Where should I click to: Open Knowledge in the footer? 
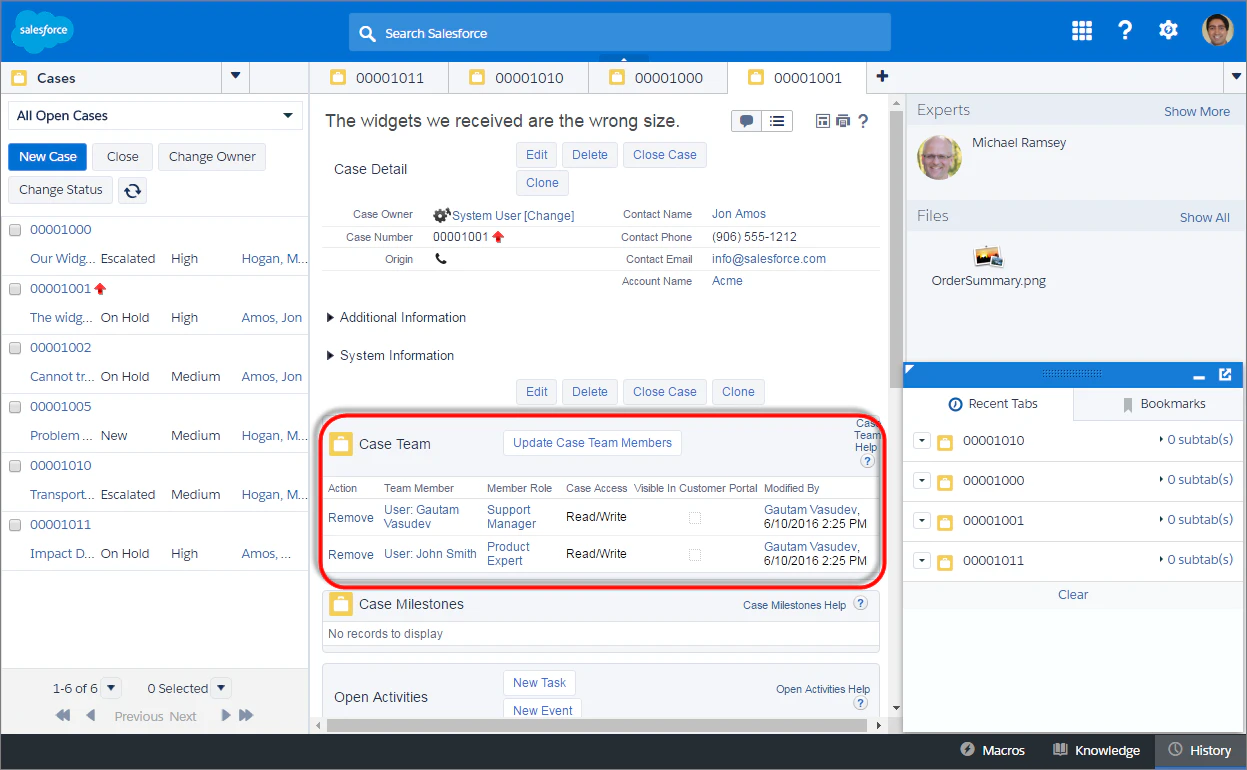tap(1096, 750)
